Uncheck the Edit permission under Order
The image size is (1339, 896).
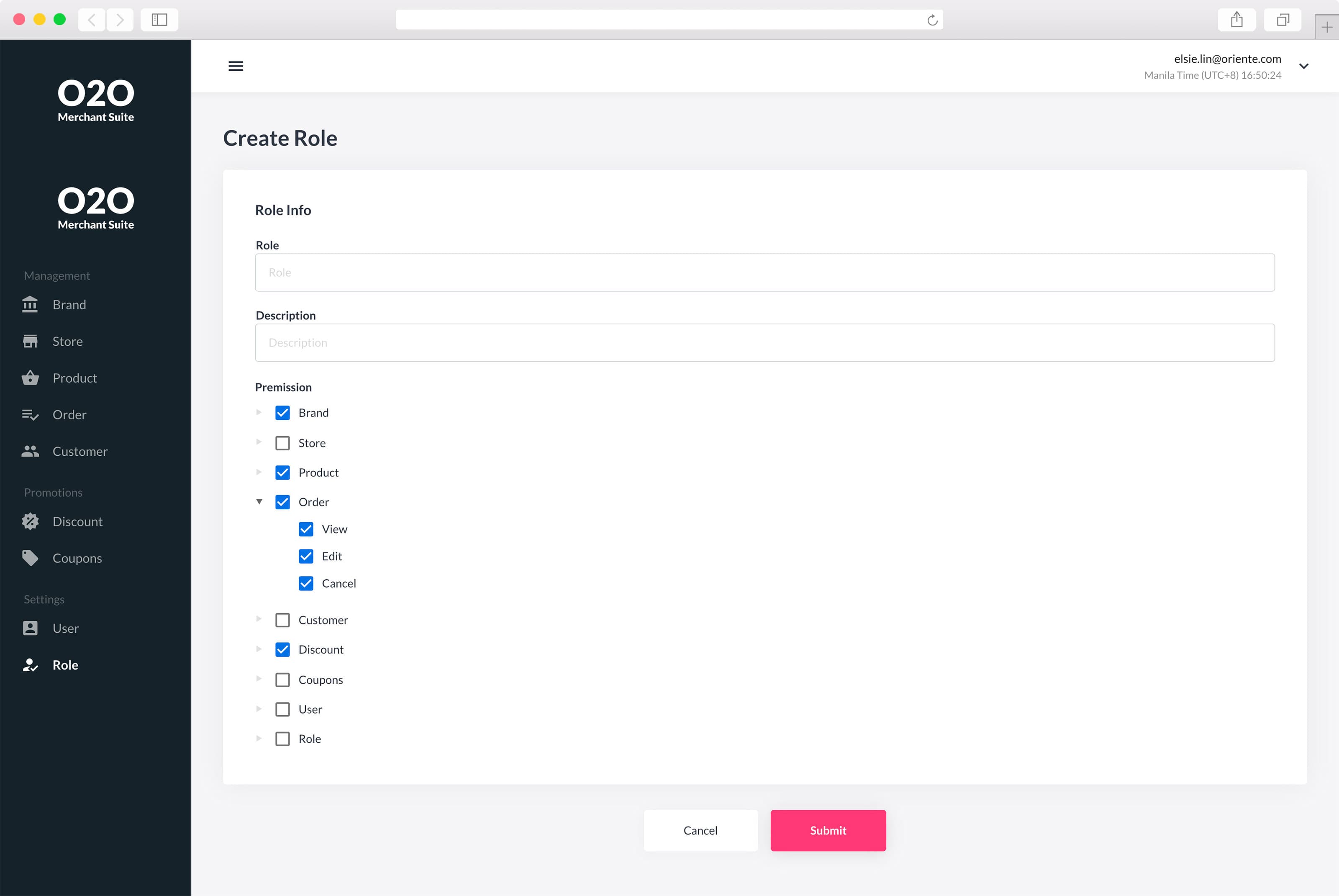pyautogui.click(x=305, y=556)
